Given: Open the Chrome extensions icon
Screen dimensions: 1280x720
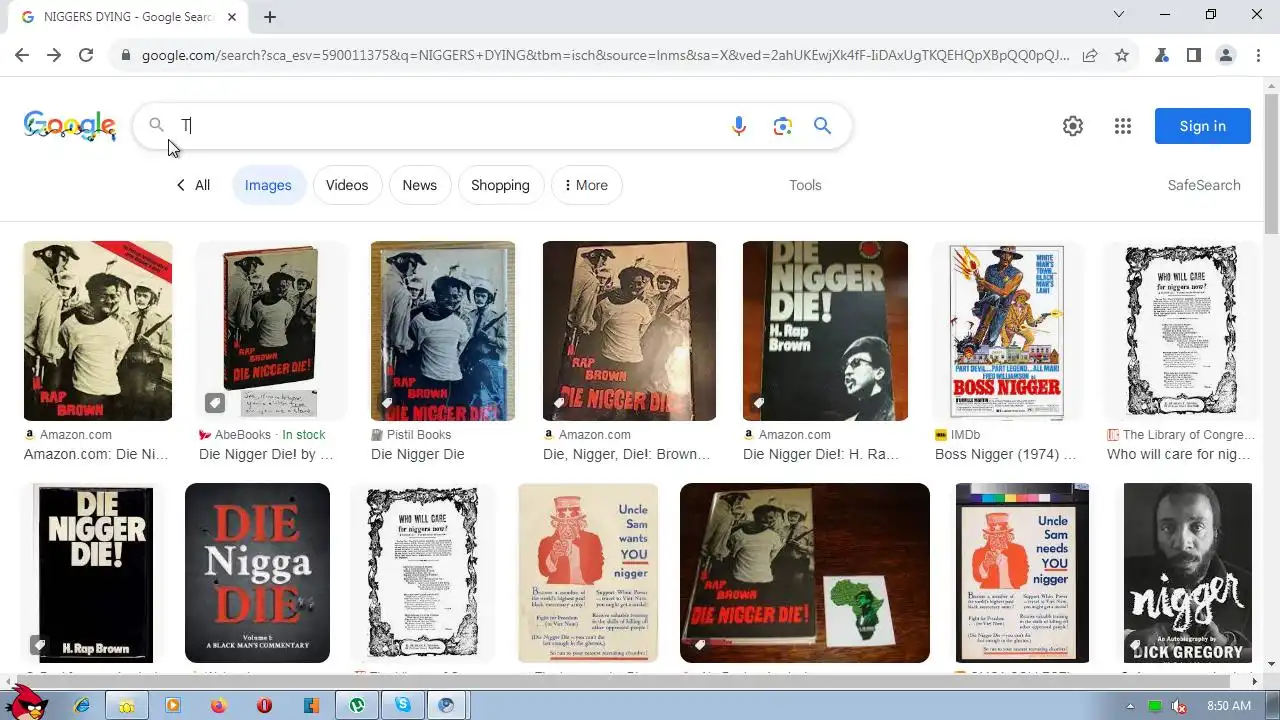Looking at the screenshot, I should click(1162, 55).
